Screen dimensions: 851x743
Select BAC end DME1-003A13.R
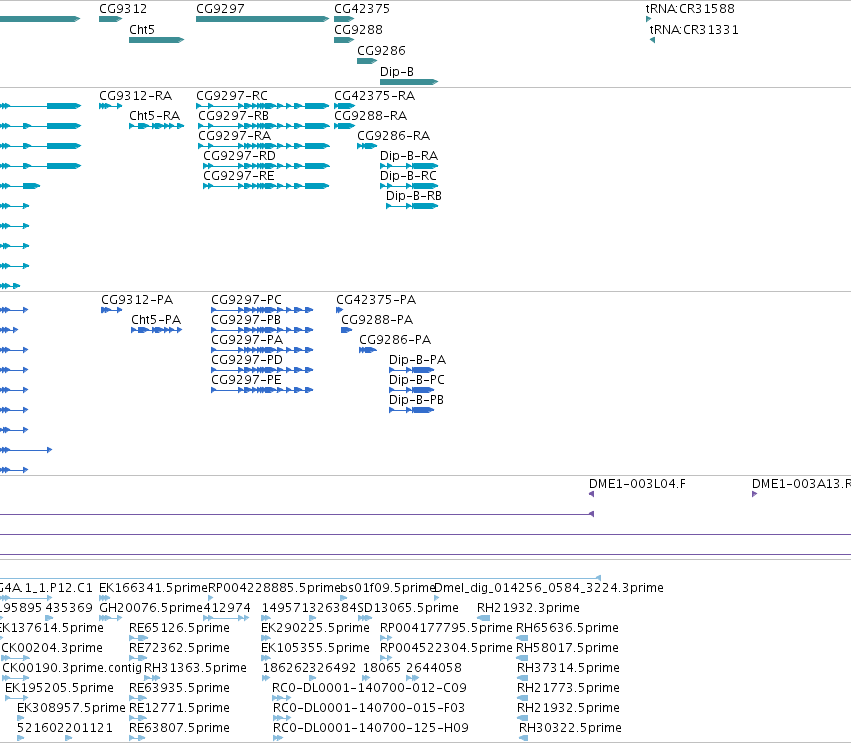point(801,484)
